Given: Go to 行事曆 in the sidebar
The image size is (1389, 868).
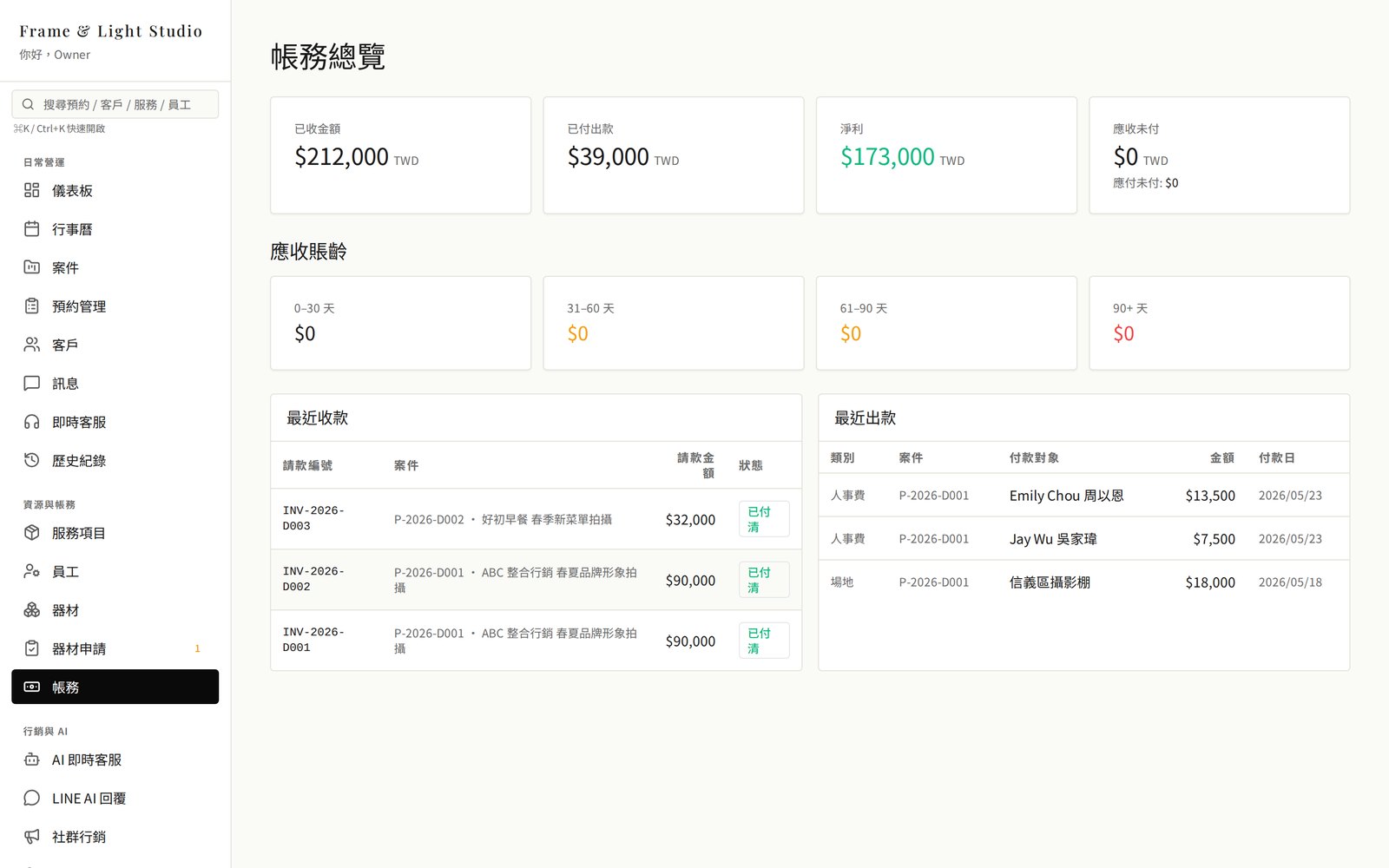Looking at the screenshot, I should pos(115,229).
